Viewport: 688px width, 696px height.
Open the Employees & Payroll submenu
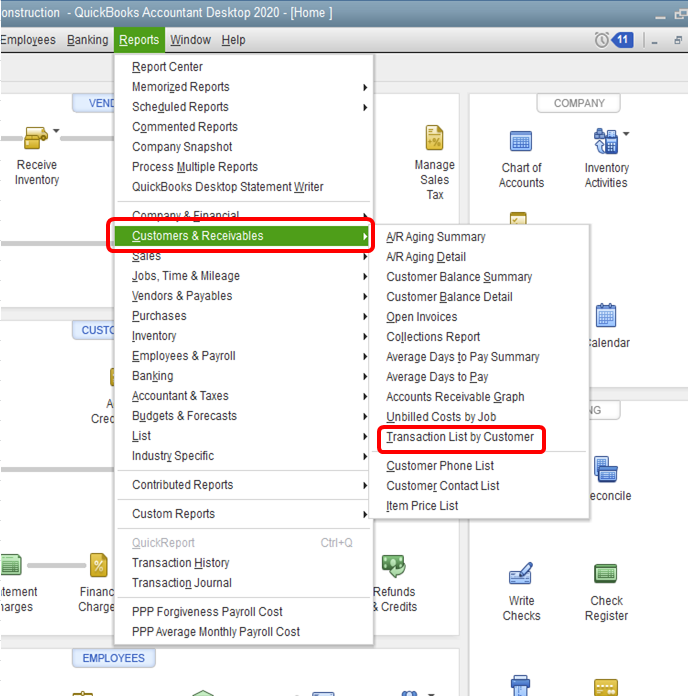243,356
